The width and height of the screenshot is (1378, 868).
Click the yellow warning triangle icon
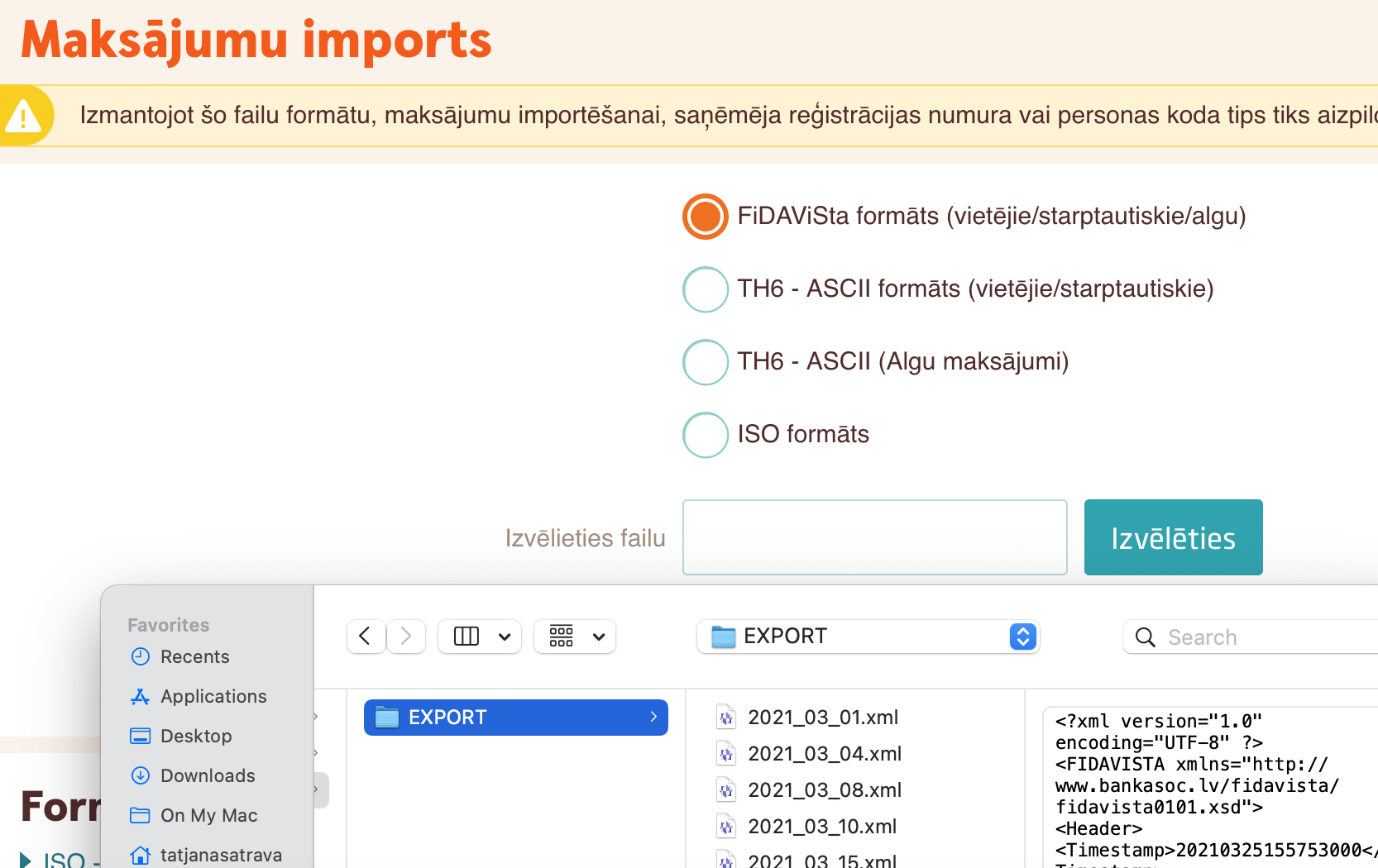(x=23, y=117)
